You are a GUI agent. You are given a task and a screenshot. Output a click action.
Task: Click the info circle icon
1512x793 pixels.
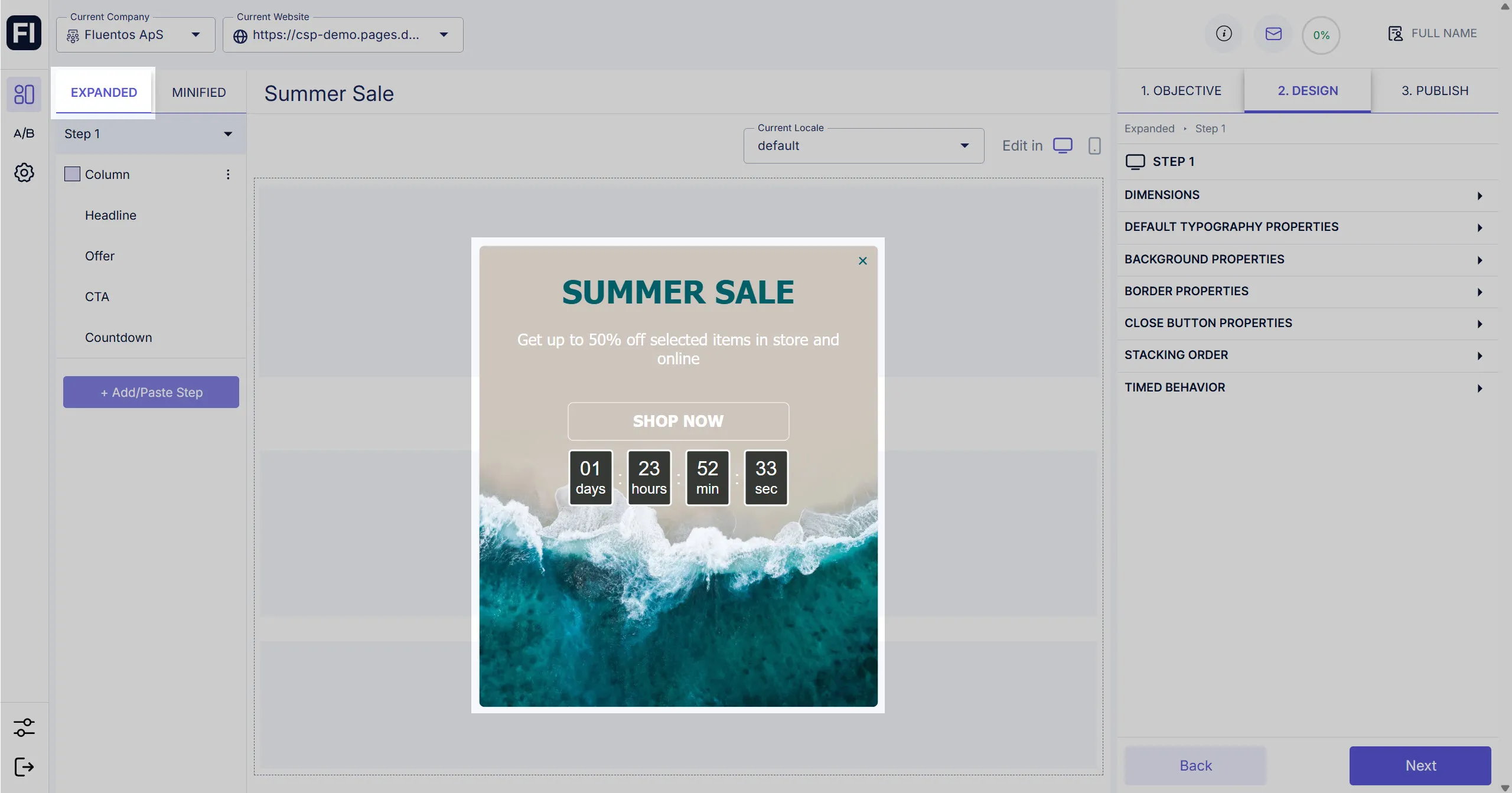[1224, 34]
